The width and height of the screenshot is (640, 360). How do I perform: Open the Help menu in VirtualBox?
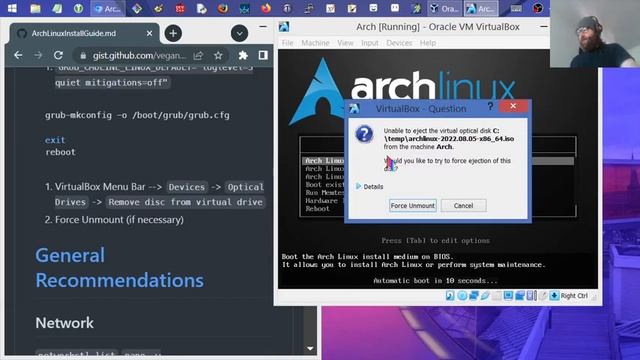[428, 43]
